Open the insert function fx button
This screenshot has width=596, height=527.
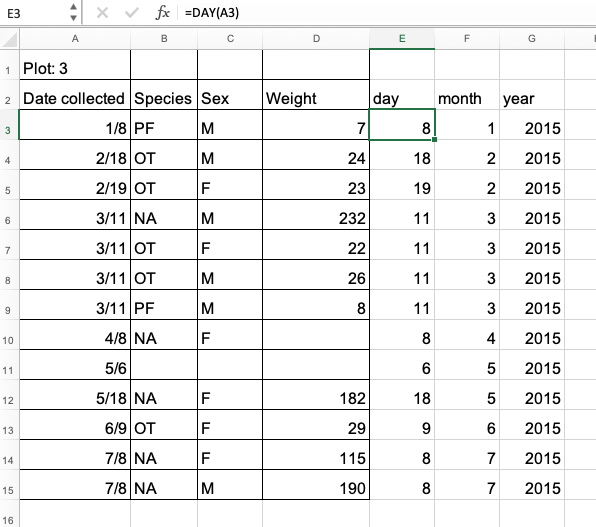point(163,13)
